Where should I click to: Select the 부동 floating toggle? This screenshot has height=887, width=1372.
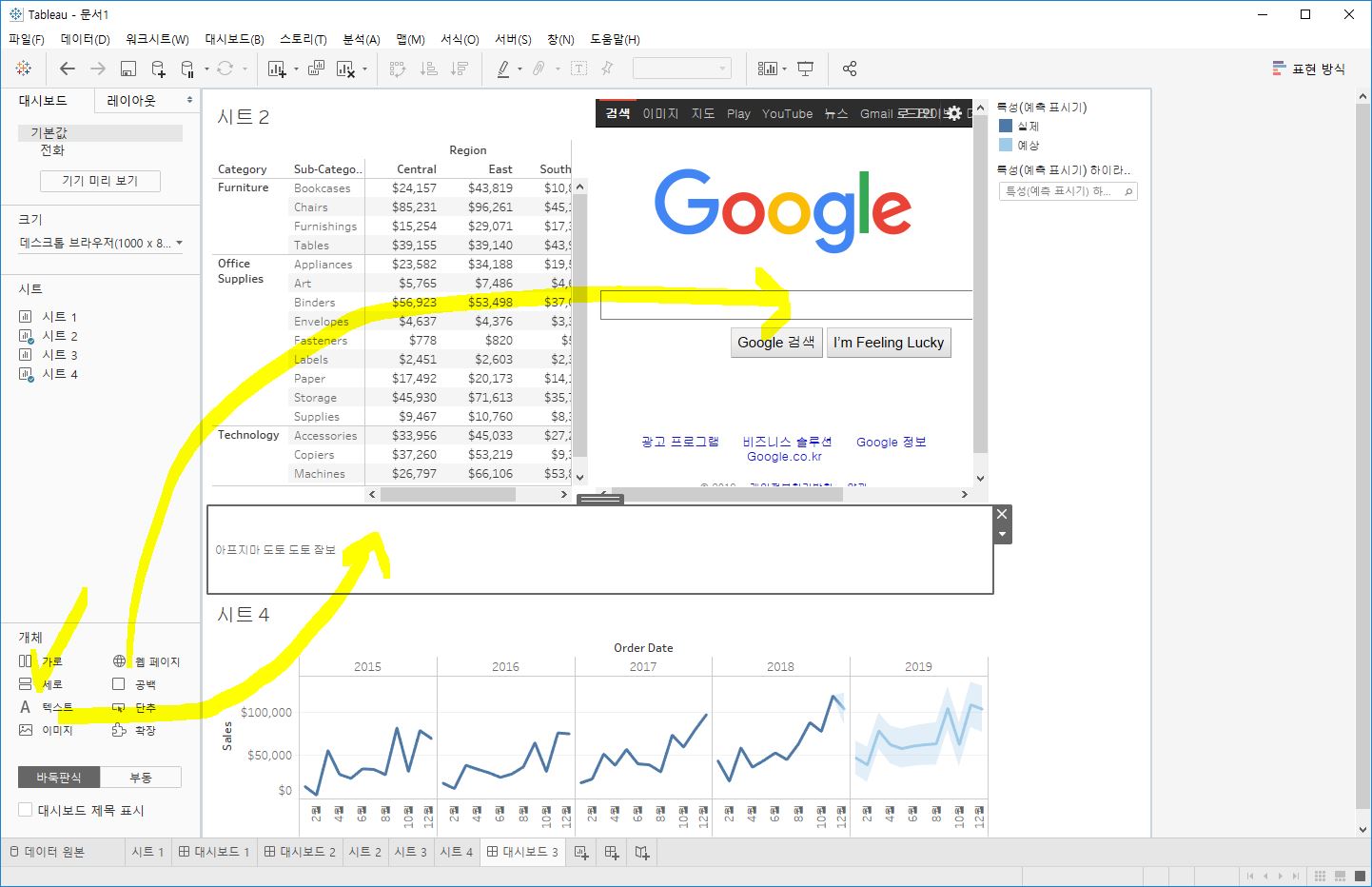(x=141, y=778)
